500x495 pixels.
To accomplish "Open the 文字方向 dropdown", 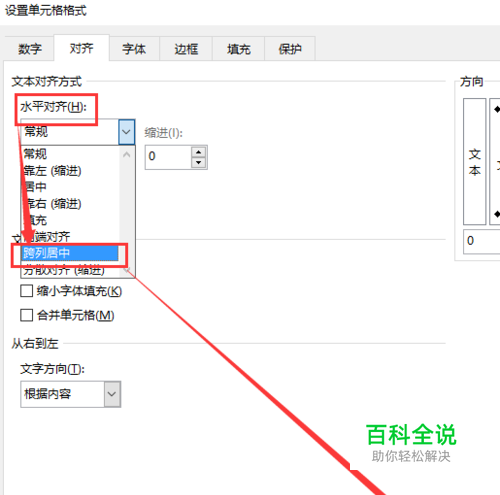I will click(x=112, y=394).
